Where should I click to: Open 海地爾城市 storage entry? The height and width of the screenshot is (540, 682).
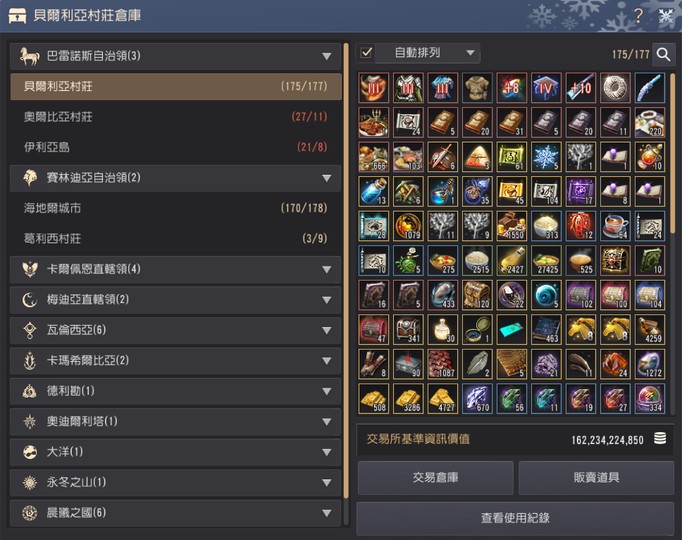click(175, 208)
